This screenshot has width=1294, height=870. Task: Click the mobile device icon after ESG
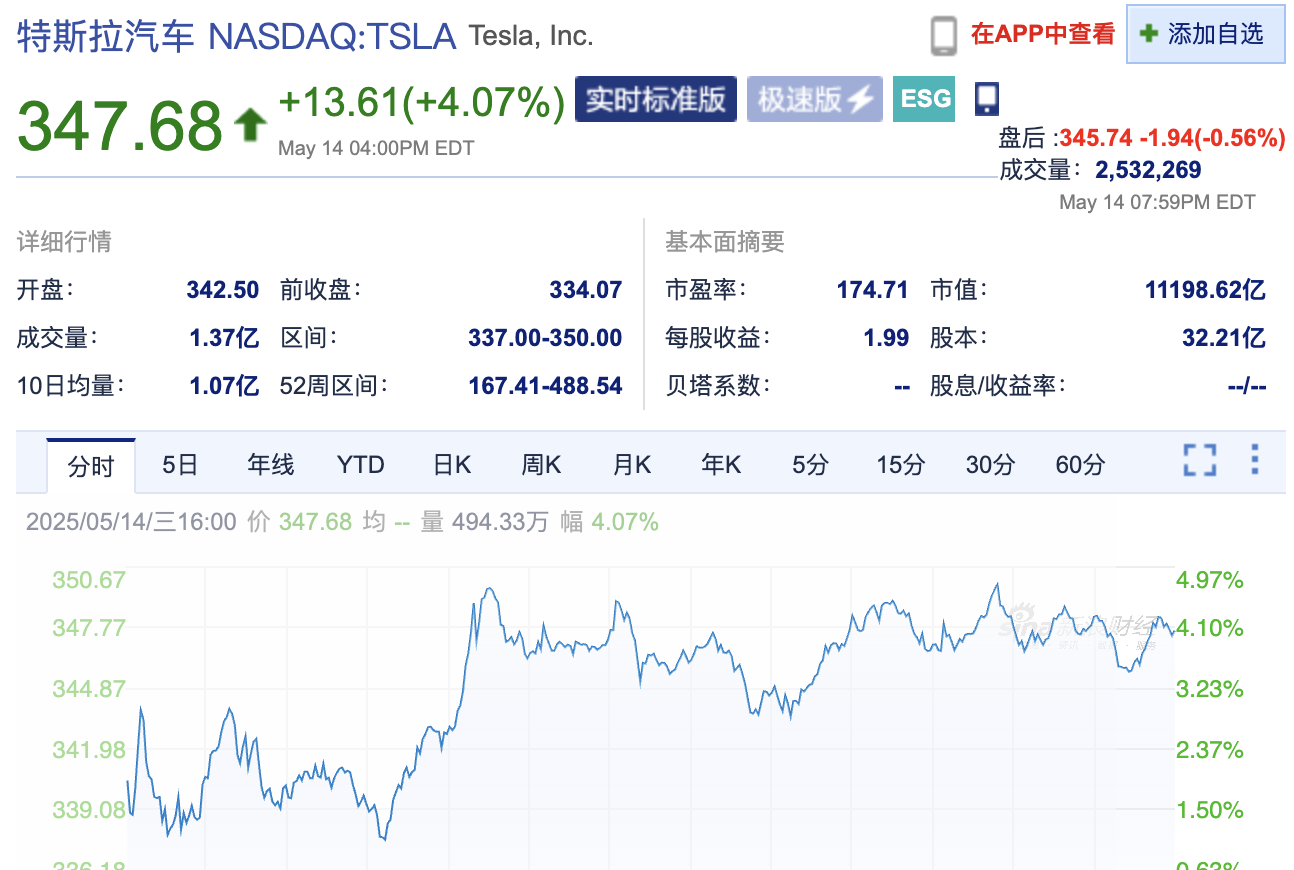pos(987,97)
